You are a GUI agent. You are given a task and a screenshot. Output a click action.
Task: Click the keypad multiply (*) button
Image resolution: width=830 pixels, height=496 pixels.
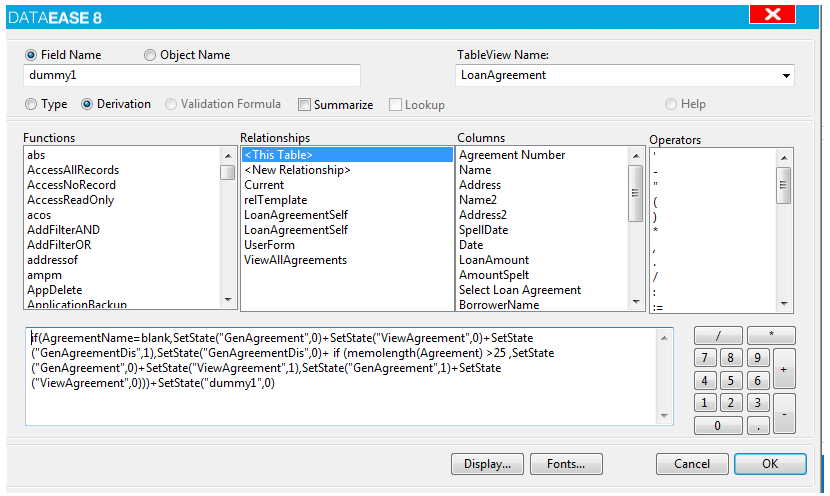pos(771,336)
